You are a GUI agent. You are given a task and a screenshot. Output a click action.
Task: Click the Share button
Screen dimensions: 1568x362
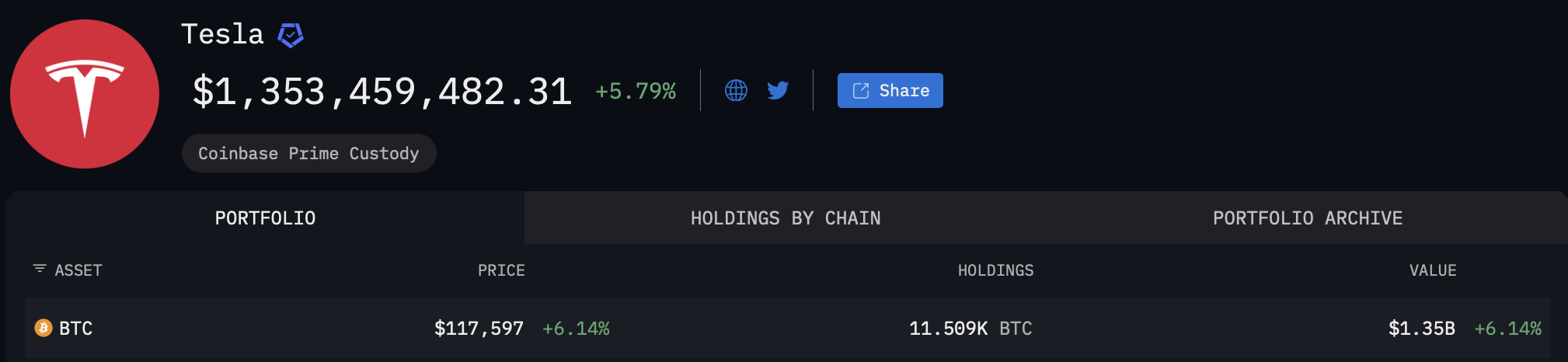[890, 91]
